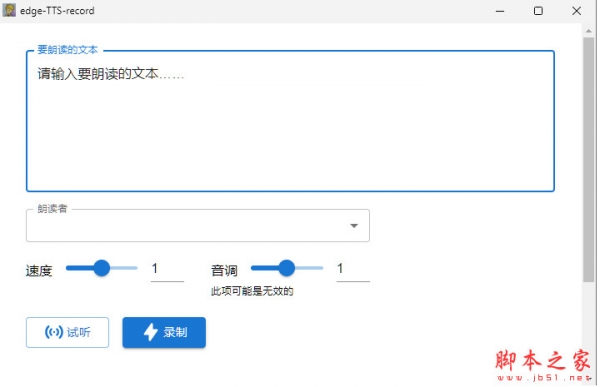Close the edge-TTS-record window
This screenshot has width=600, height=387.
pos(577,11)
